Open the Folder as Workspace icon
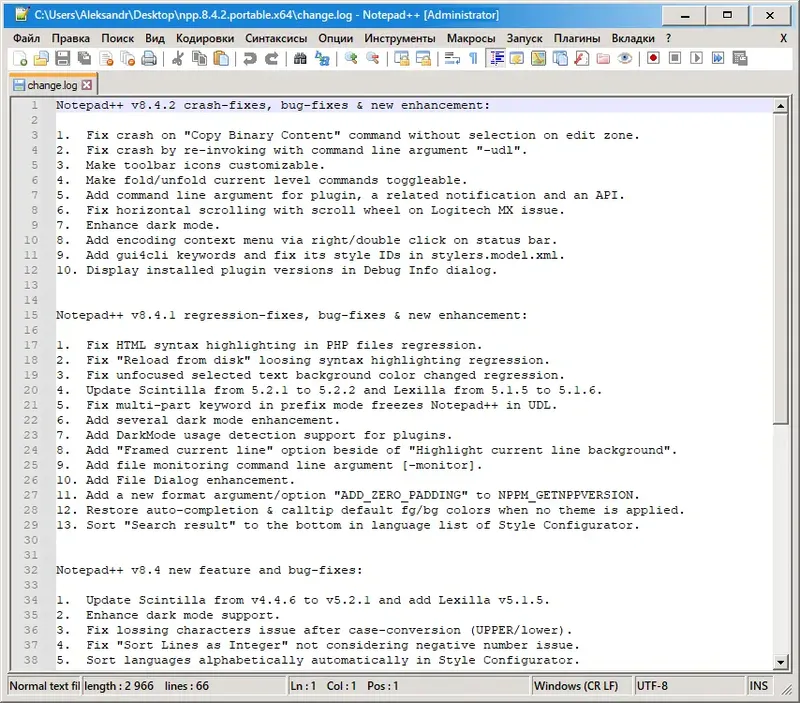 pos(603,59)
